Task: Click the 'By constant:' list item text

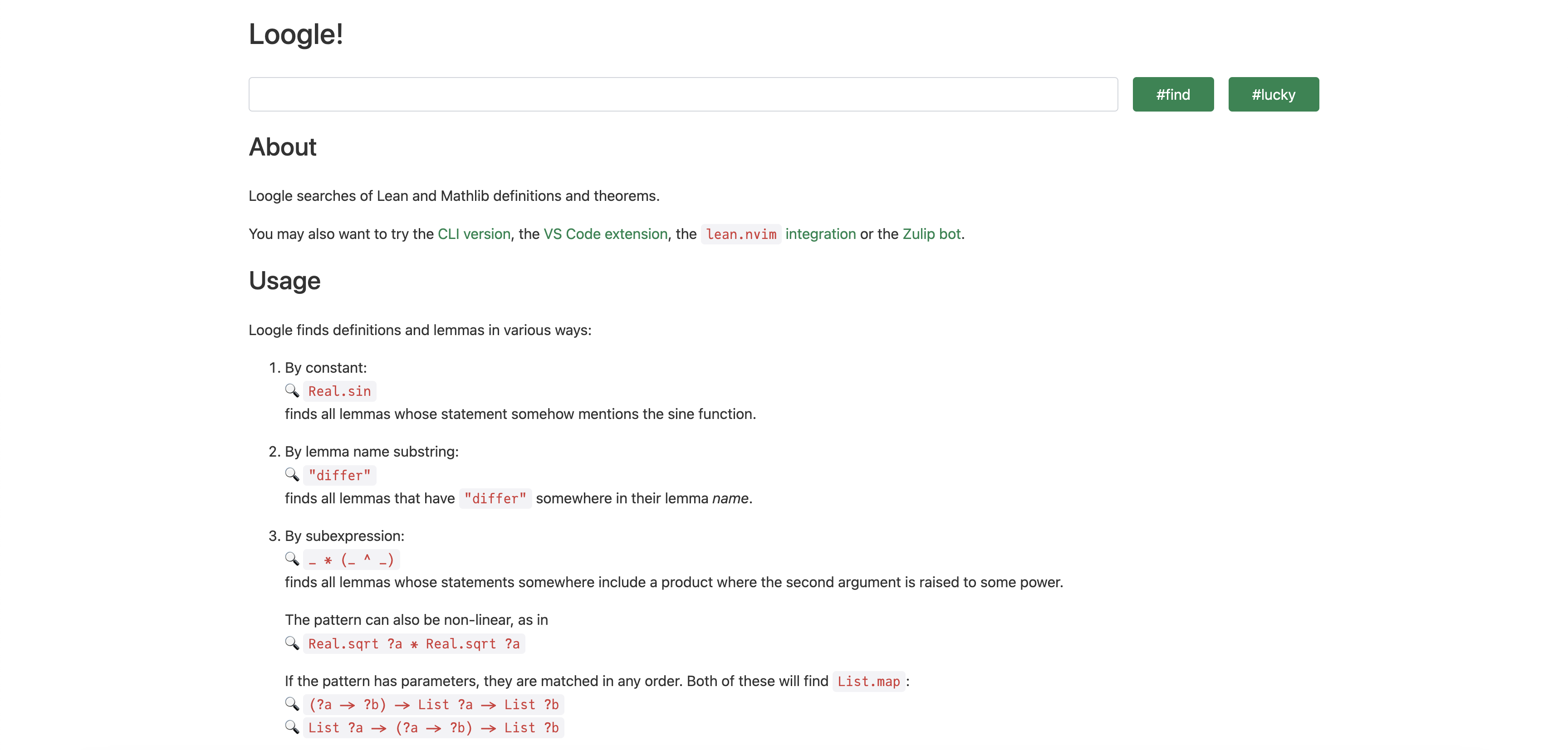Action: click(326, 368)
